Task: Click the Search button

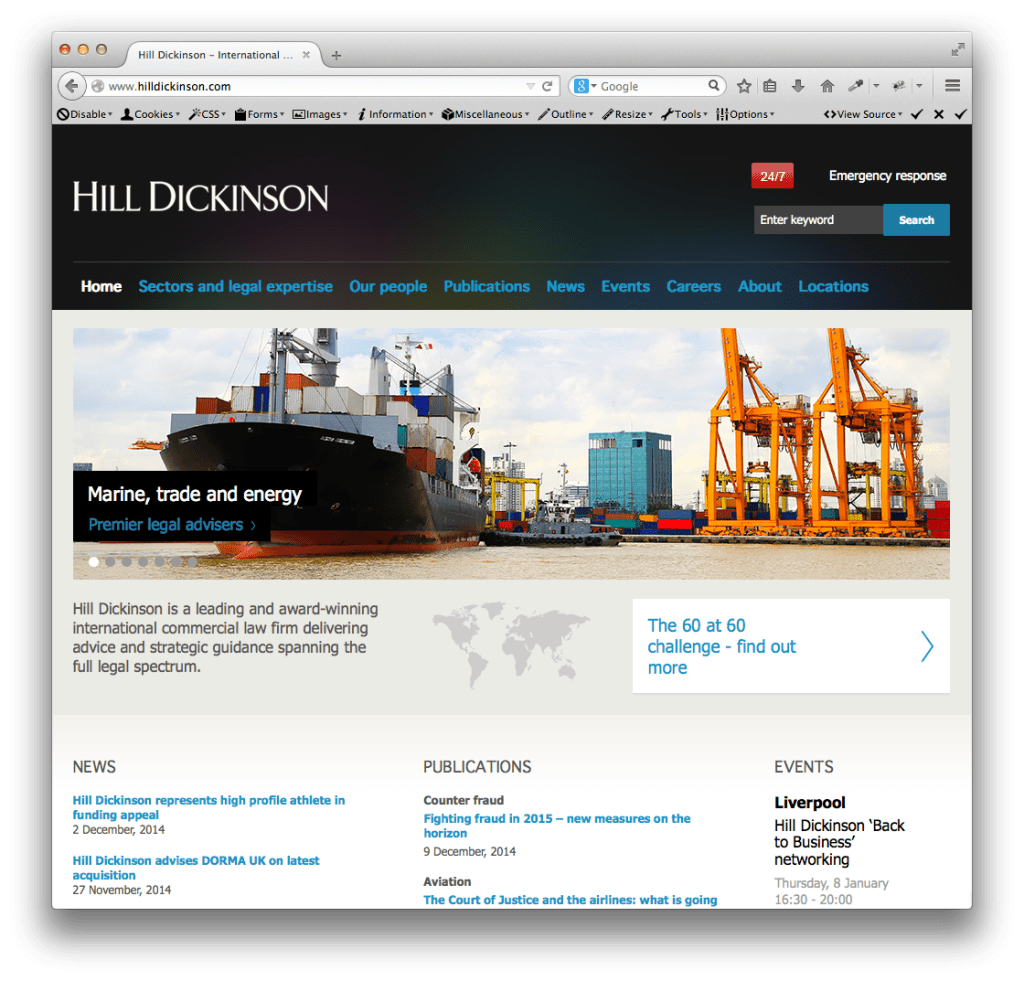Action: (916, 219)
